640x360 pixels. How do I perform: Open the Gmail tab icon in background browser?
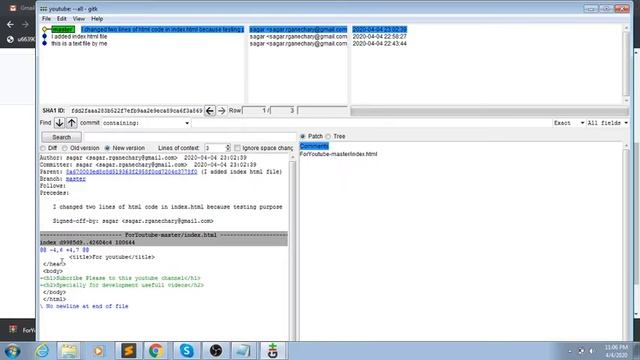(13, 8)
